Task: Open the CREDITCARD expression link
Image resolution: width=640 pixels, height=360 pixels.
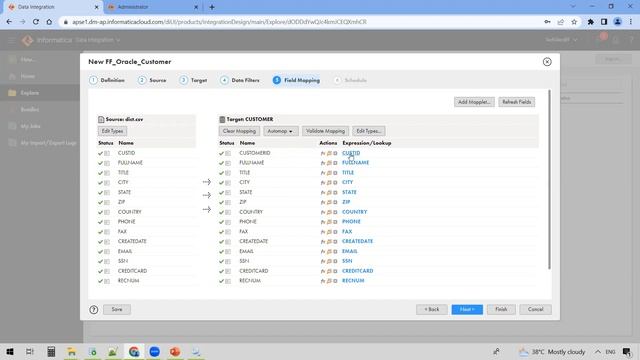Action: (x=358, y=271)
